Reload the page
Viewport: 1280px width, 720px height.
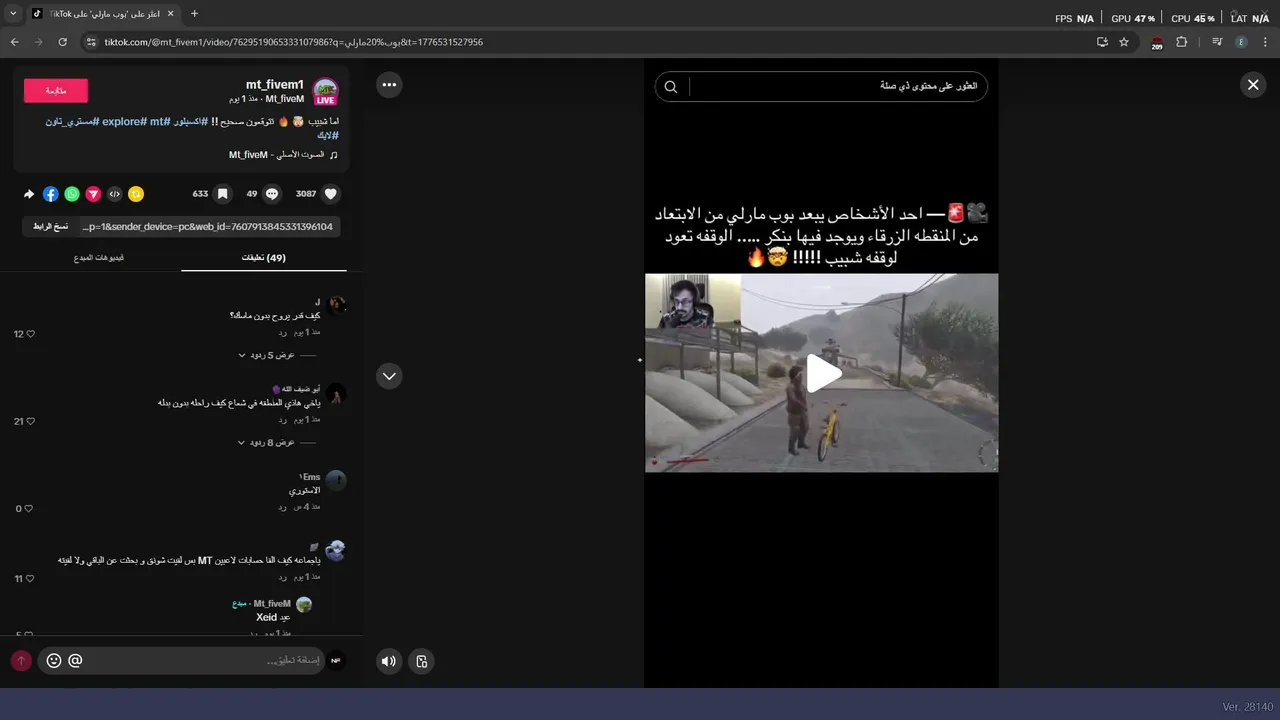(x=62, y=42)
